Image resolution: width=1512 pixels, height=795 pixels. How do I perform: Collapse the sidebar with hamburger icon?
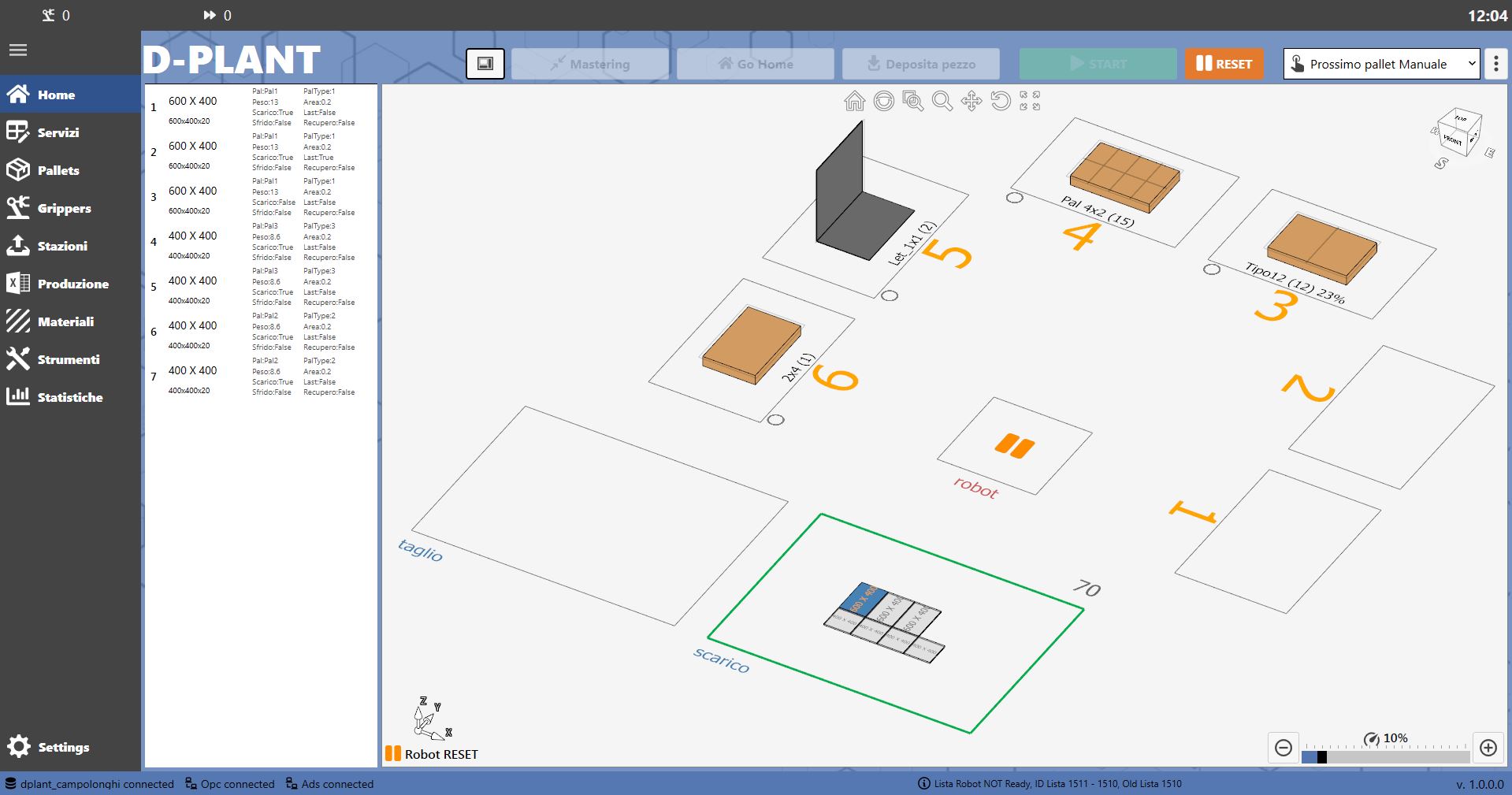[18, 50]
